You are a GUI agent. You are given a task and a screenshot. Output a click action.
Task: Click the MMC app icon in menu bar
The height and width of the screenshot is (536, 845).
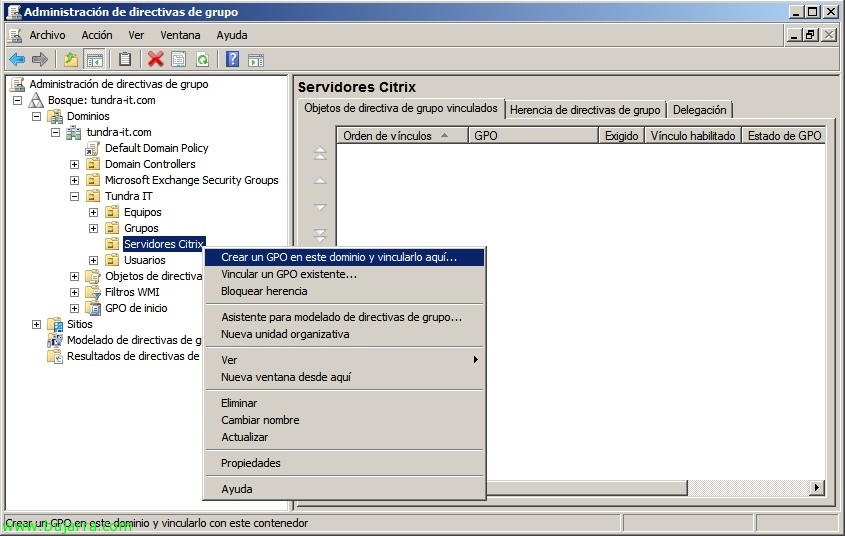(x=15, y=35)
